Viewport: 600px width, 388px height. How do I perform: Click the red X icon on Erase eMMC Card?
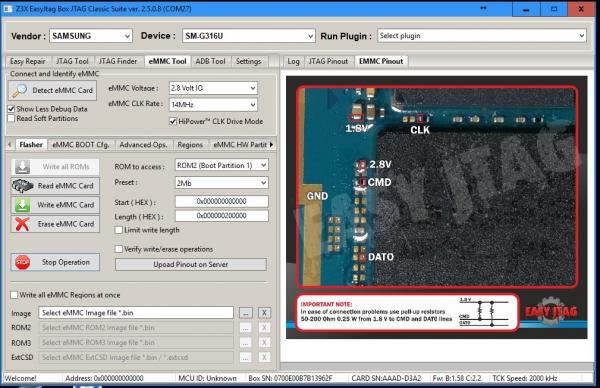[x=23, y=224]
